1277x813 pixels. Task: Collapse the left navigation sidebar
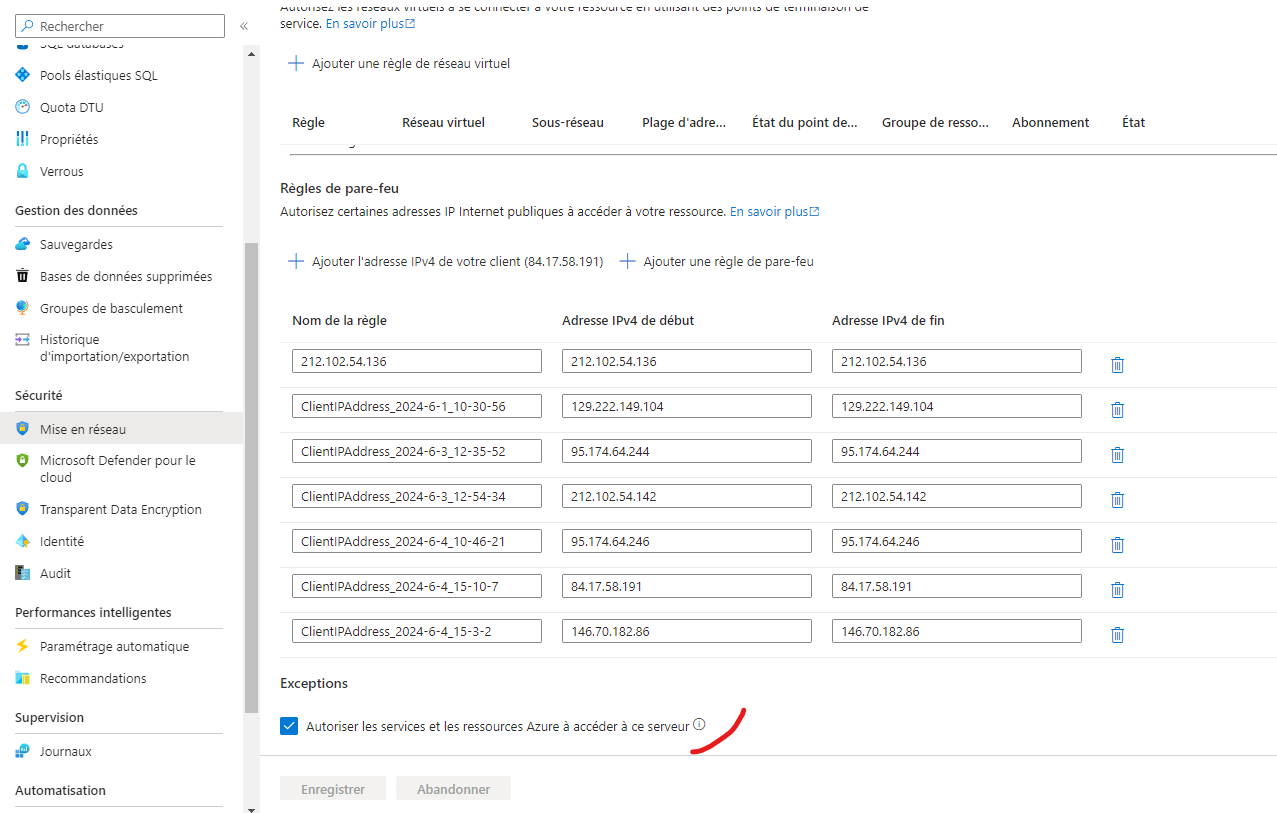click(243, 27)
